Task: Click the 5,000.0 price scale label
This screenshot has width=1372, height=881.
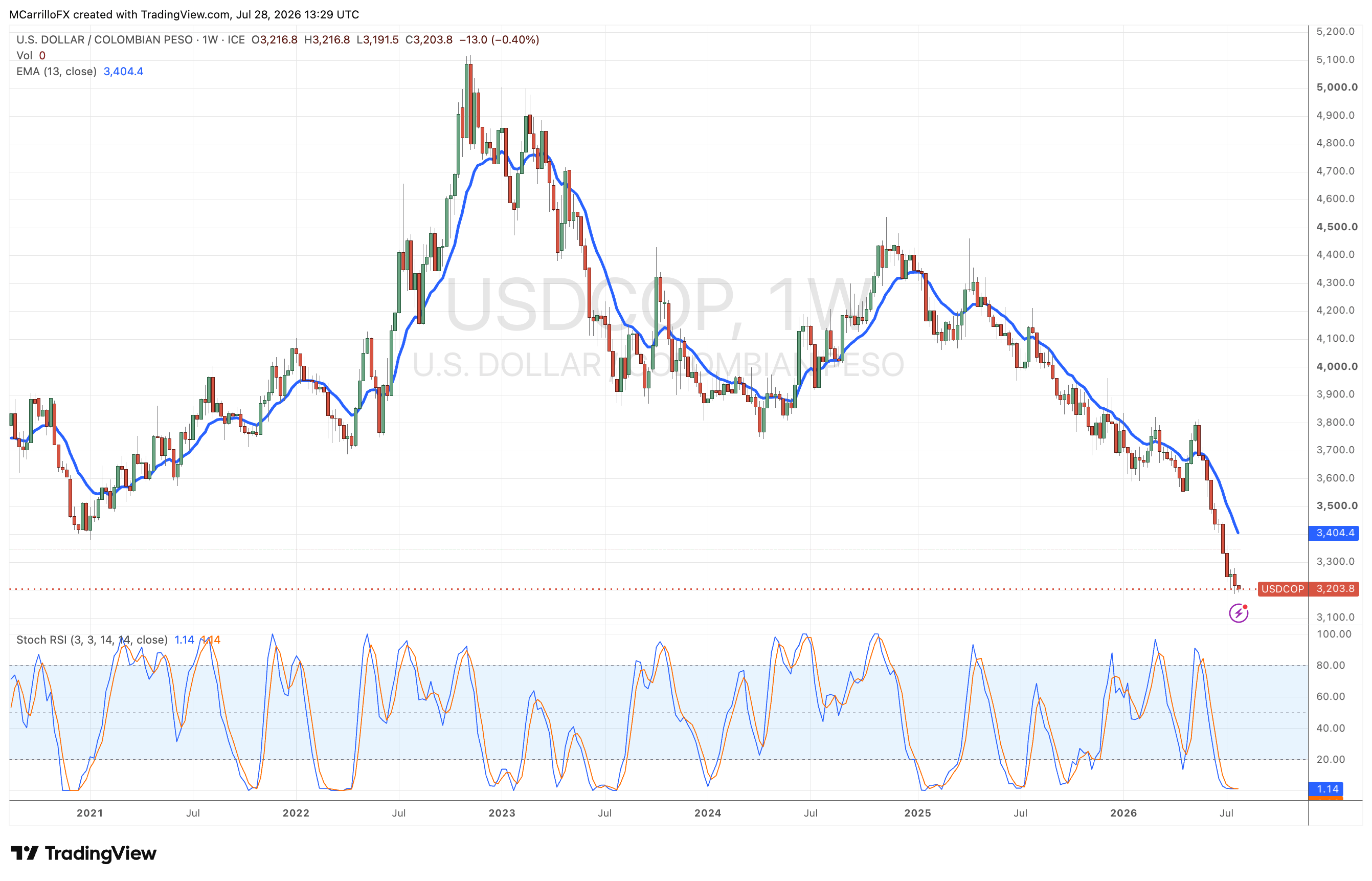Action: [x=1337, y=87]
